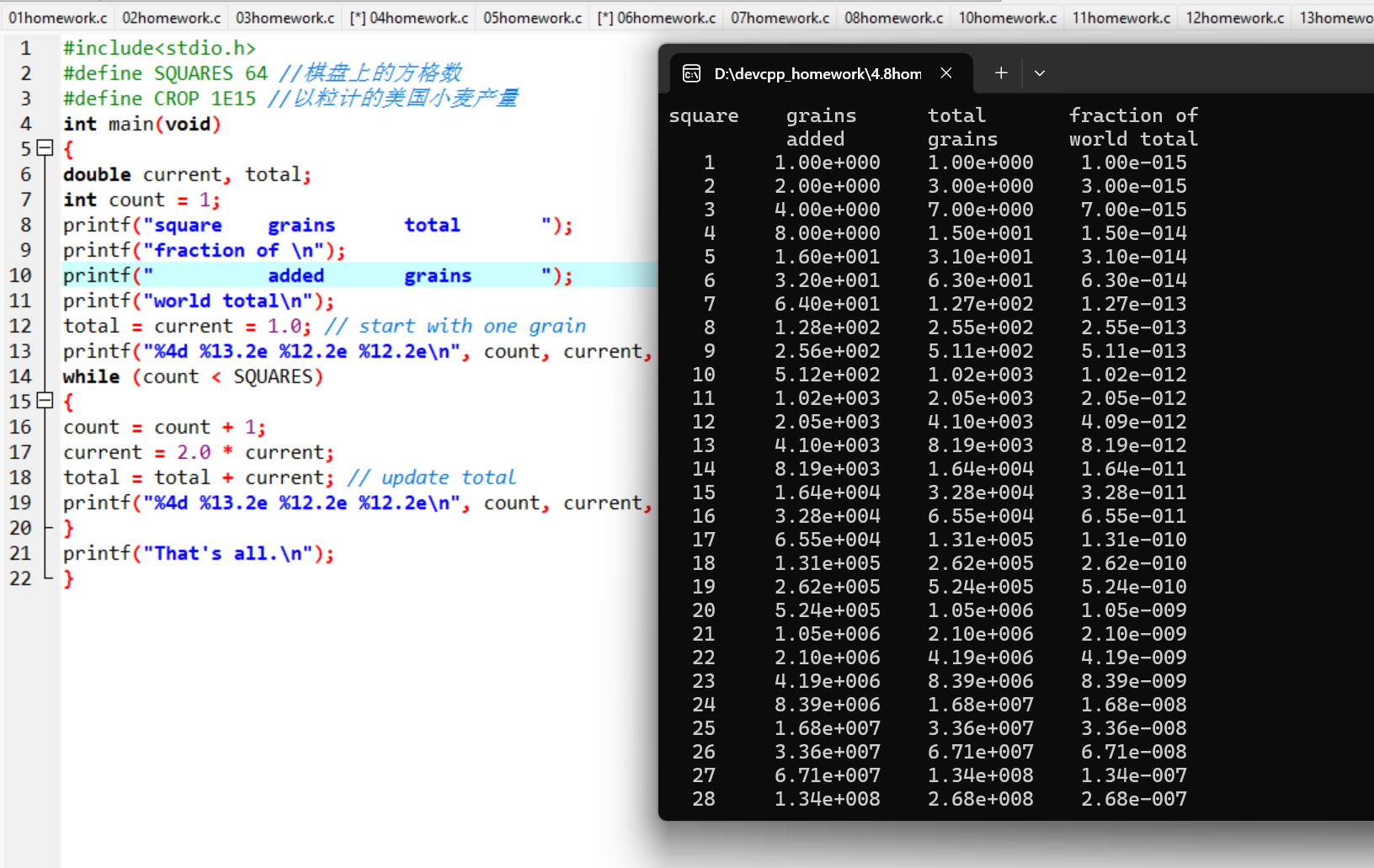Open the 07homework.c tab

tap(780, 18)
